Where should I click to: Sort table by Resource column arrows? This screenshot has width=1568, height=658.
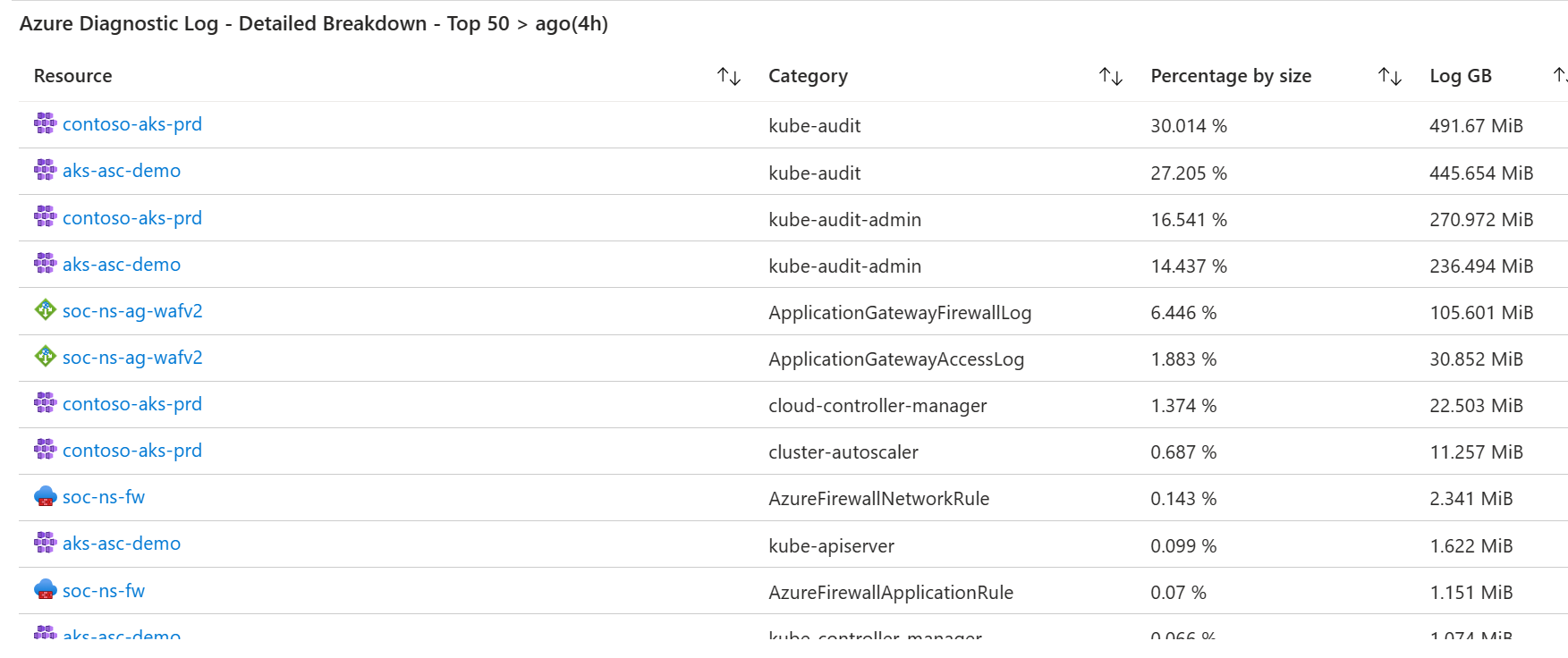(729, 77)
